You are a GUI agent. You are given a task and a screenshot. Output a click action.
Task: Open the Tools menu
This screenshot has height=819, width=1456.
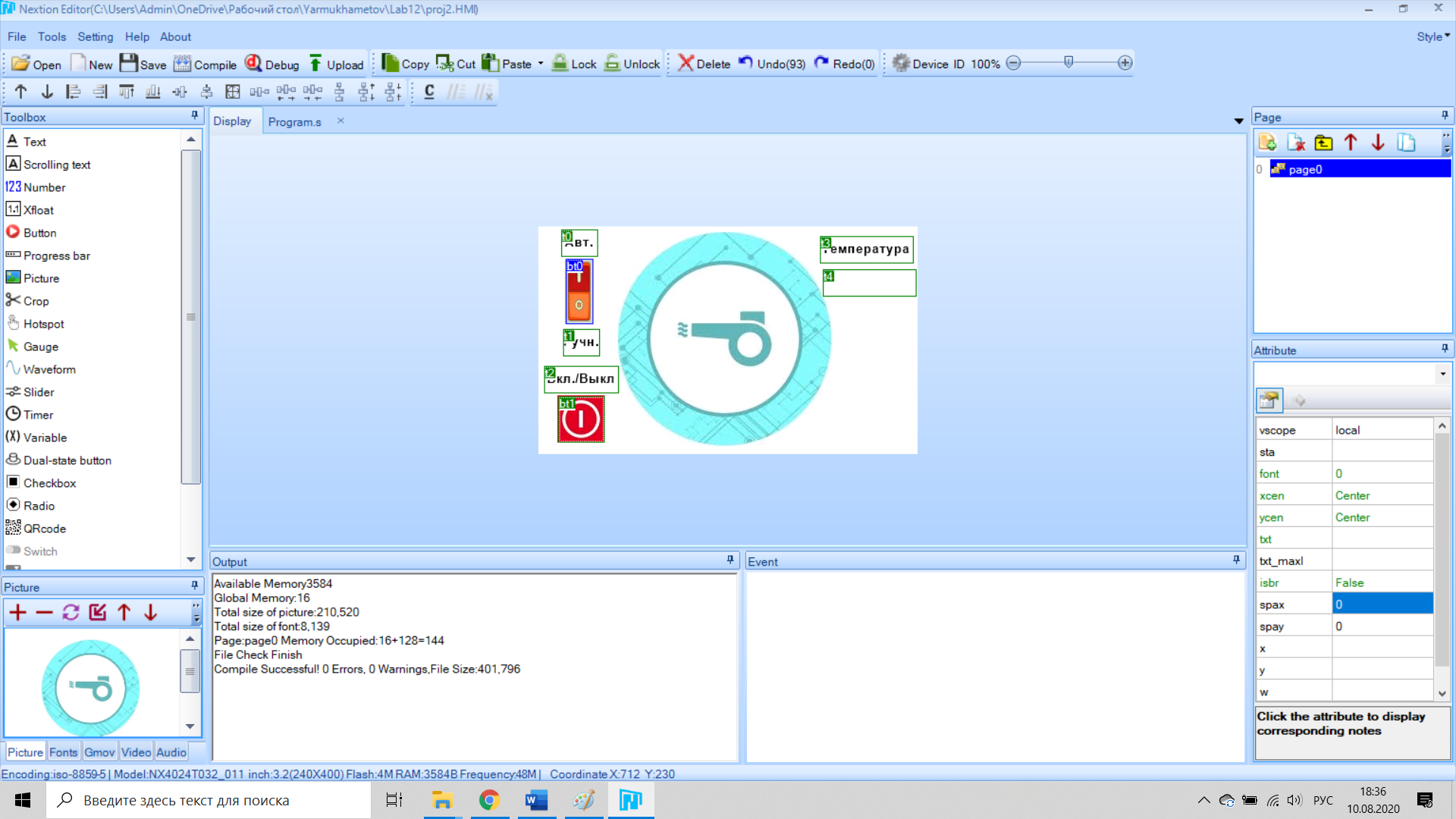pyautogui.click(x=52, y=36)
